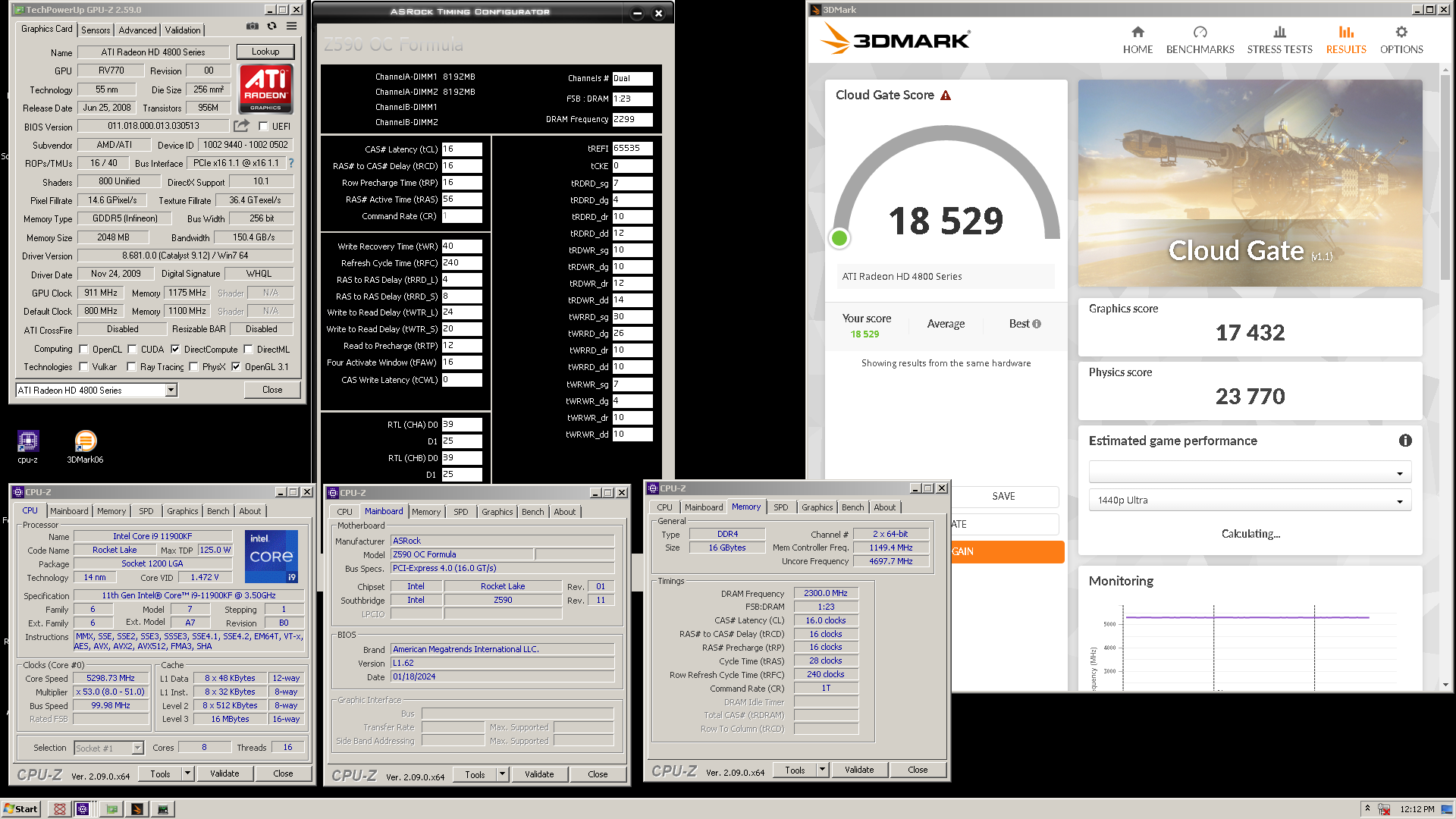
Task: Toggle the UEFI checkbox in GPU-Z
Action: point(263,127)
